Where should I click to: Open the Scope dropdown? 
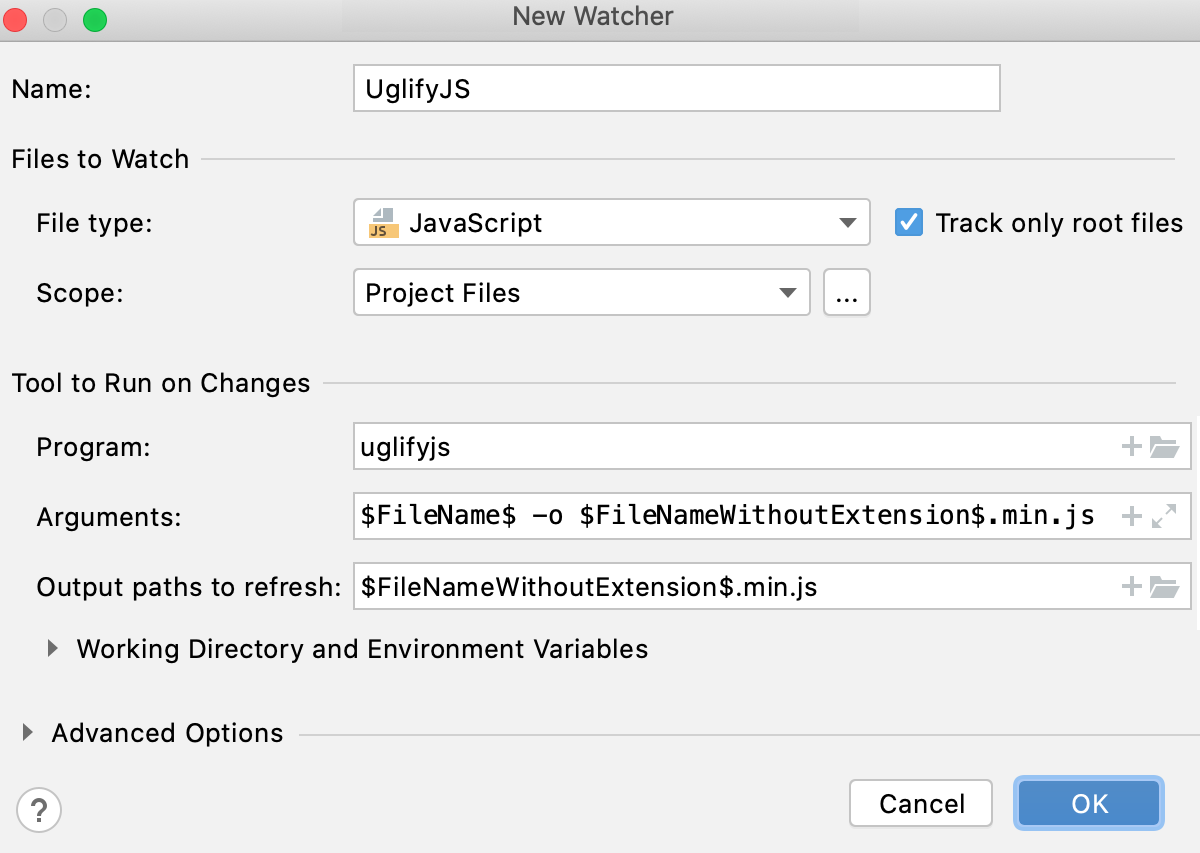[x=789, y=292]
